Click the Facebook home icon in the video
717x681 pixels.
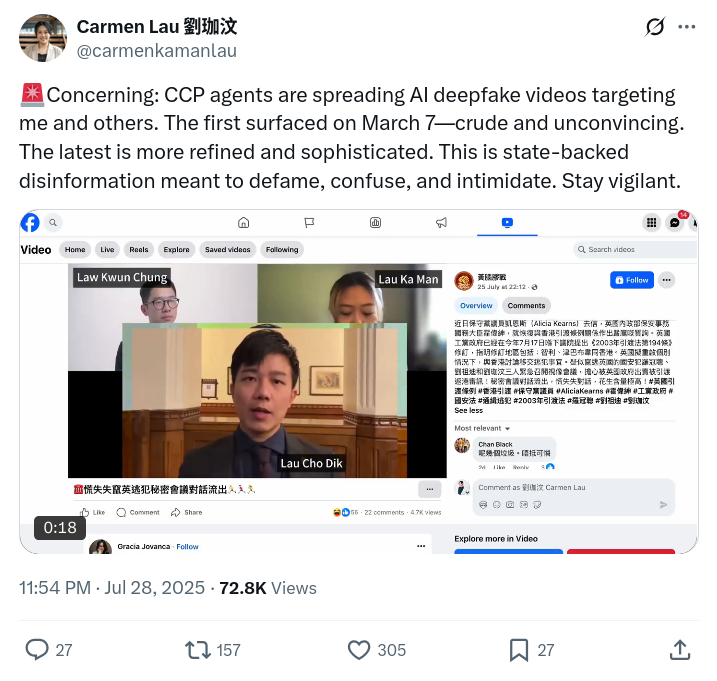244,223
